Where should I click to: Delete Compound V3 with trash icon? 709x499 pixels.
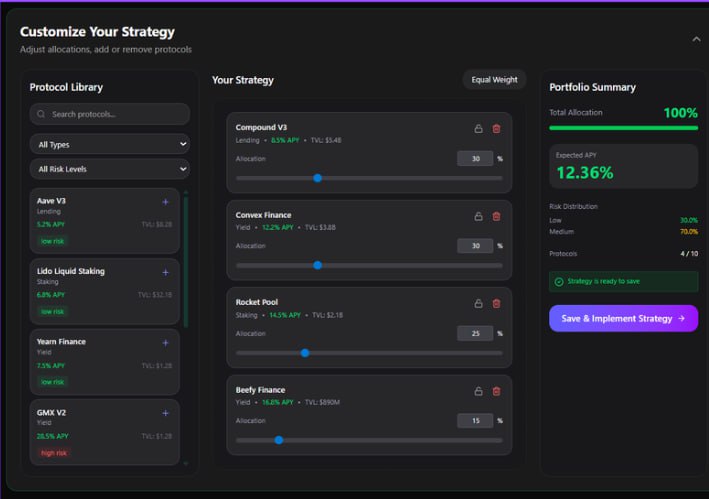point(496,128)
